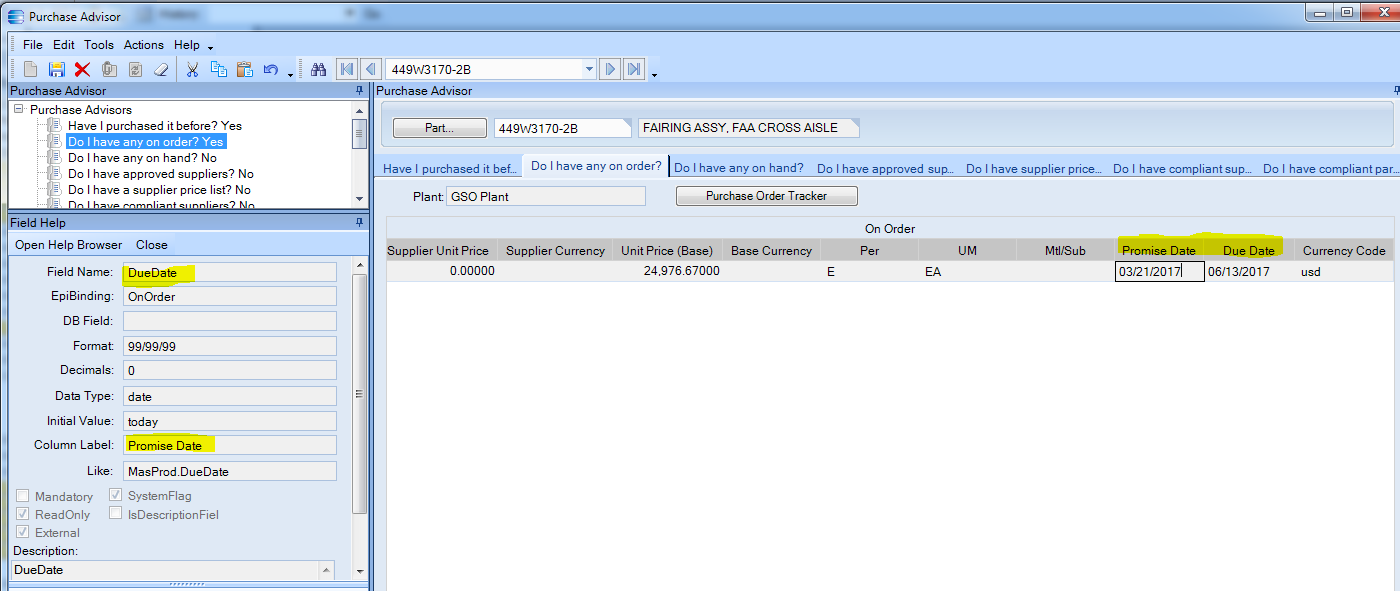This screenshot has width=1400, height=591.
Task: Select 'Have I purchased it before? Yes' tree item
Action: [155, 126]
